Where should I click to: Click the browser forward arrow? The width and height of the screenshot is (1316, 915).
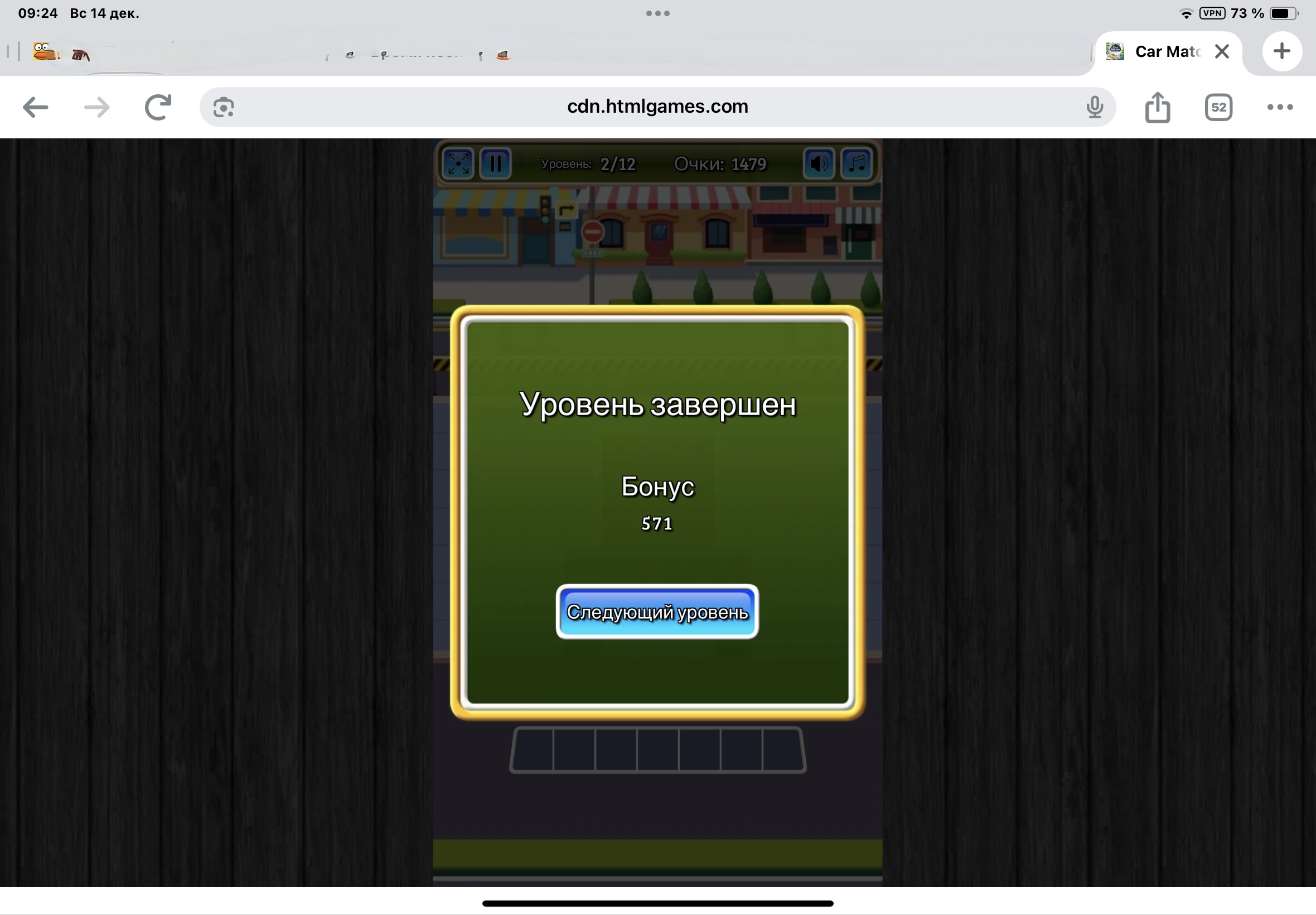pyautogui.click(x=96, y=107)
